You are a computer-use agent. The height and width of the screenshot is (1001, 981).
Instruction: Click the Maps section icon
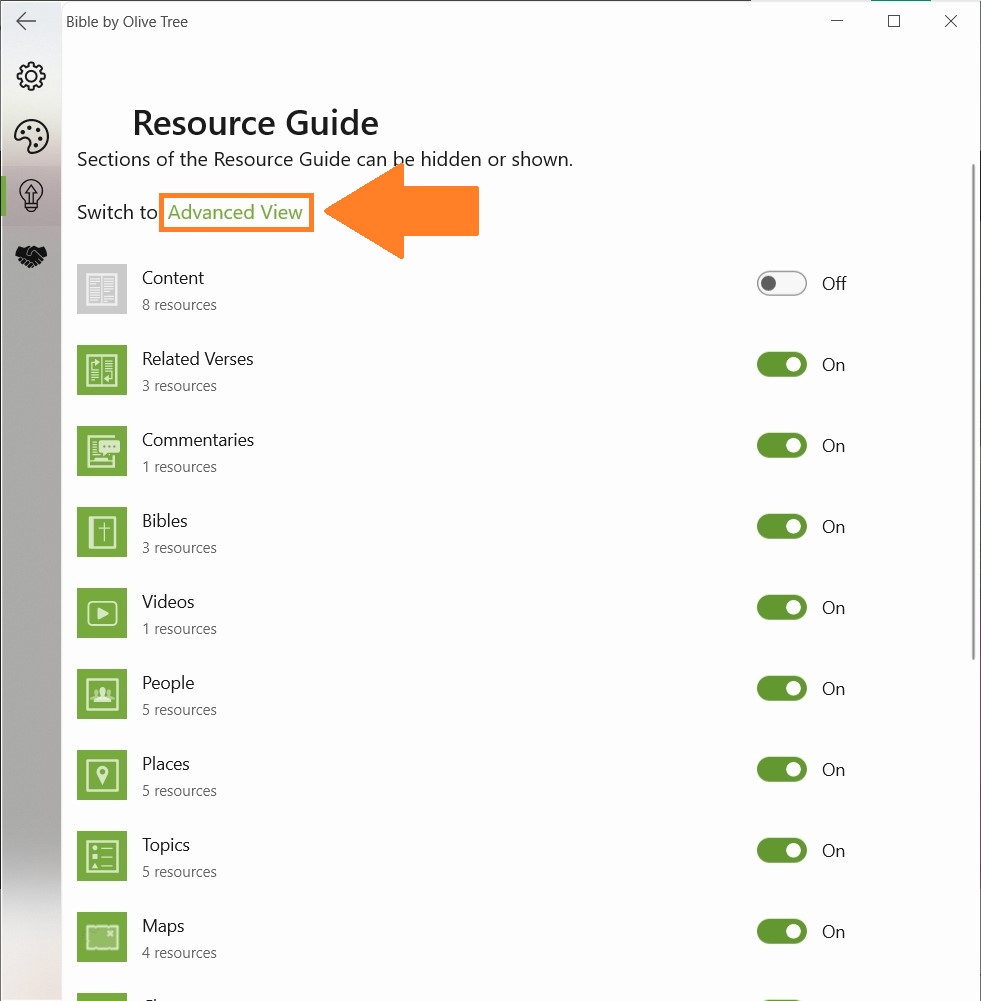click(102, 938)
